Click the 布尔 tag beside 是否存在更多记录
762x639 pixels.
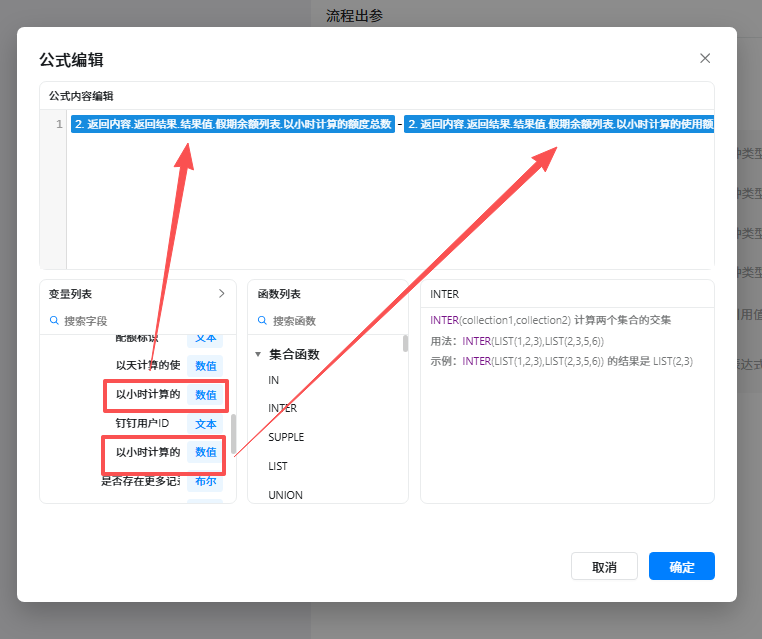(x=205, y=481)
